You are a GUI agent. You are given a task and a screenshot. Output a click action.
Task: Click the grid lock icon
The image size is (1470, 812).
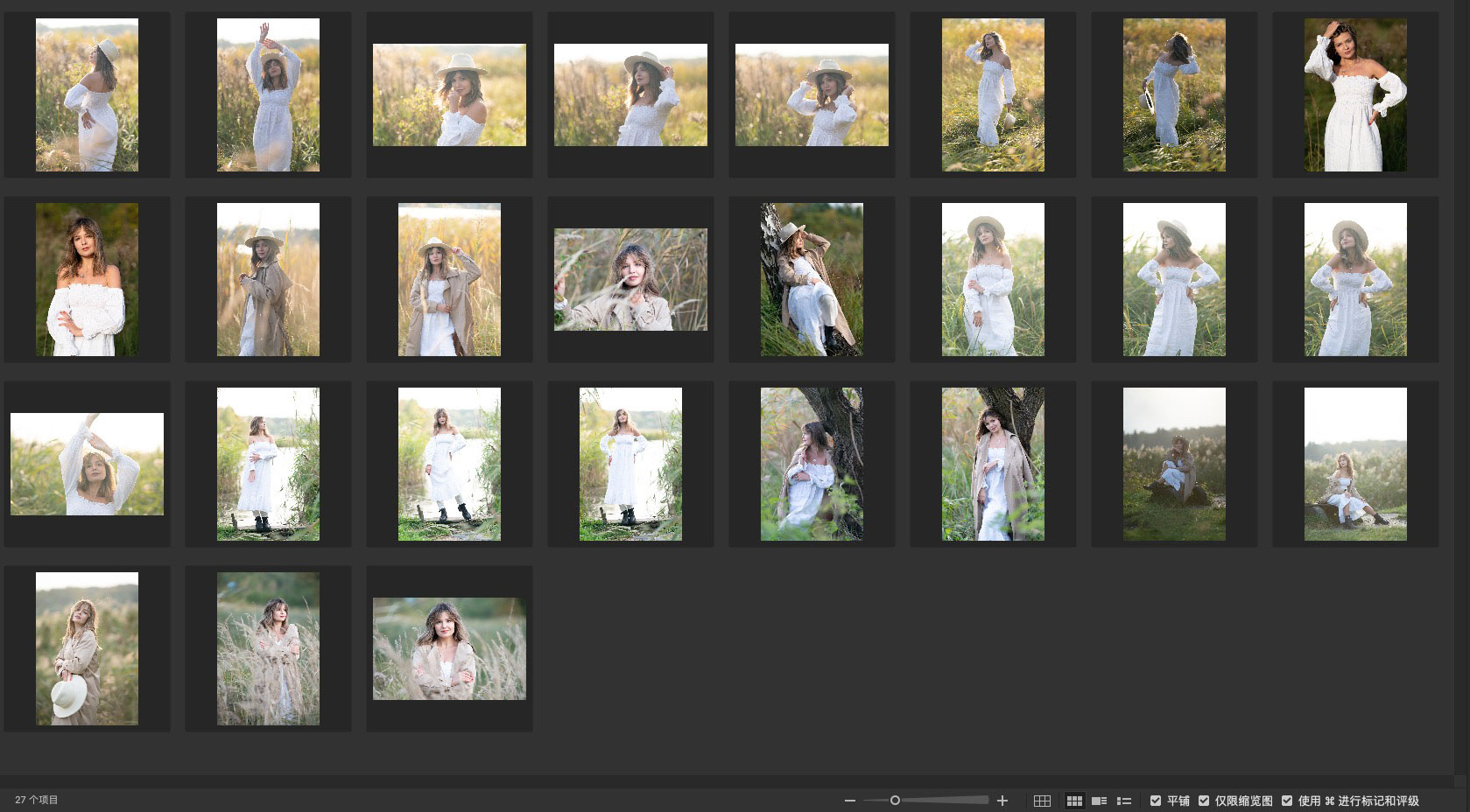tap(1042, 801)
